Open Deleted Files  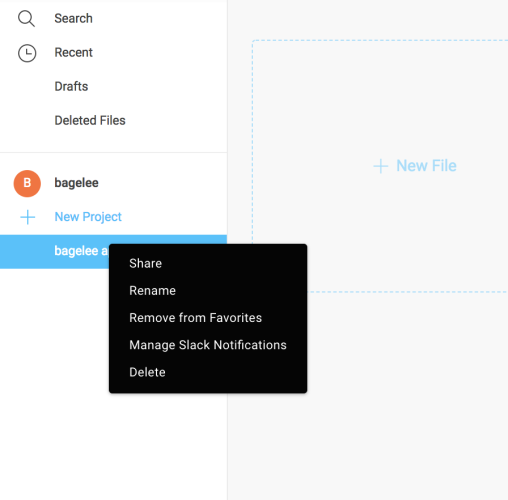coord(90,121)
